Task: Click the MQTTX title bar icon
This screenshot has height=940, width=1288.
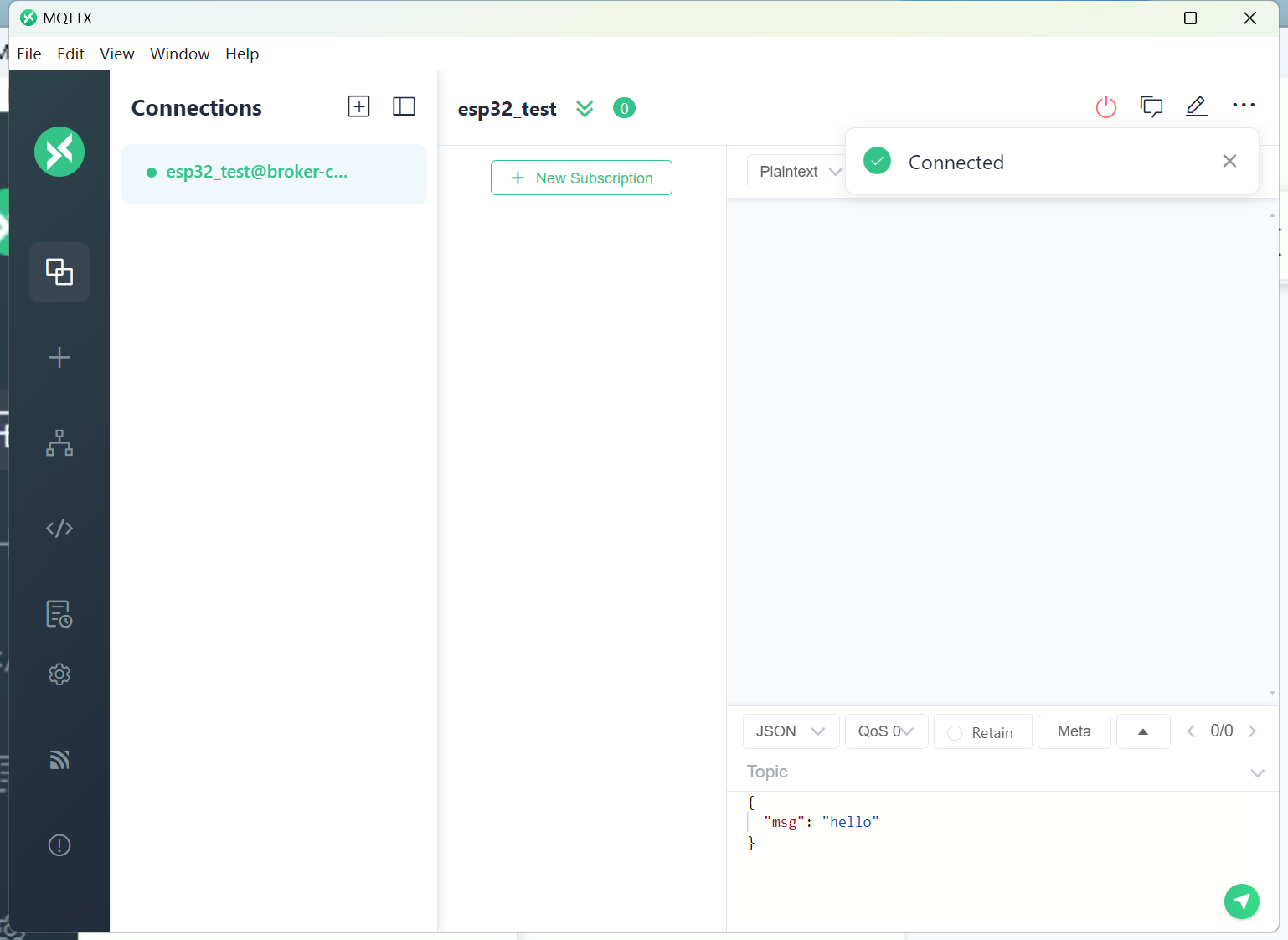Action: 28,18
